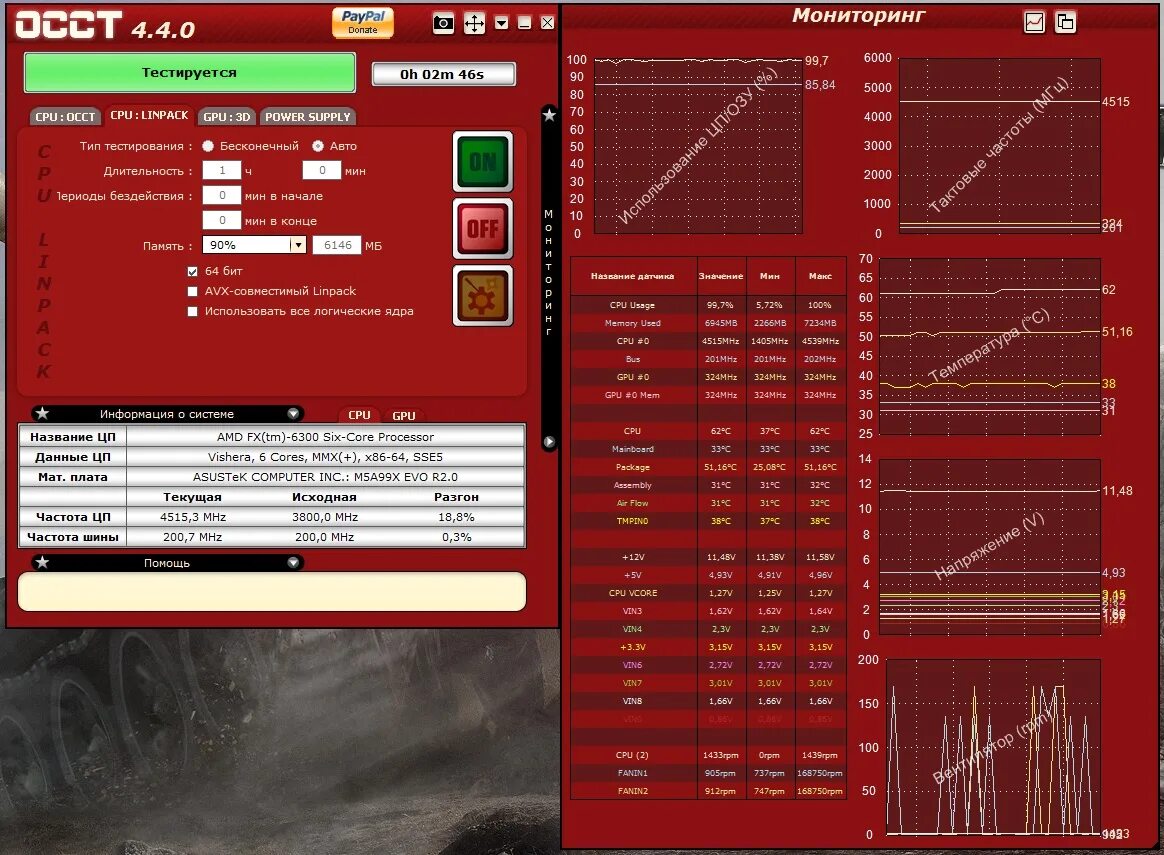Click the Тестируется status bar
The width and height of the screenshot is (1164, 855).
(x=189, y=73)
